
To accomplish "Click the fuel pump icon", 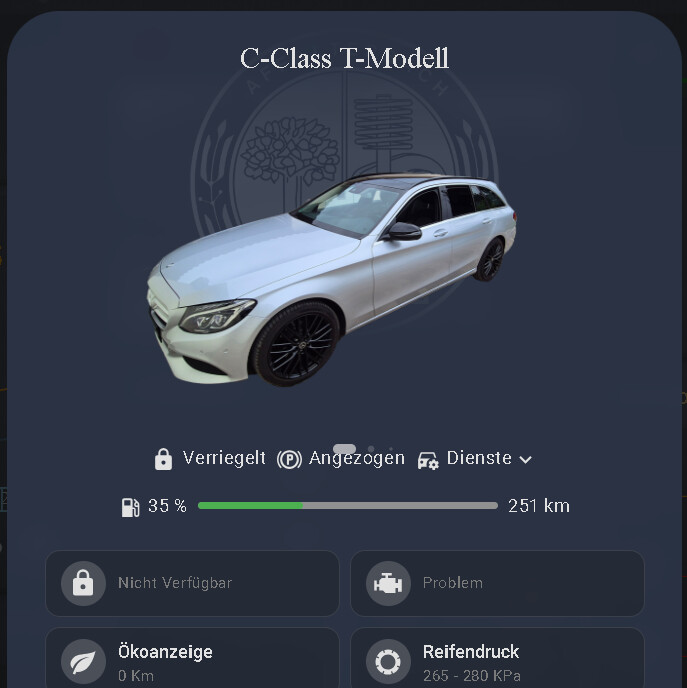I will click(130, 507).
